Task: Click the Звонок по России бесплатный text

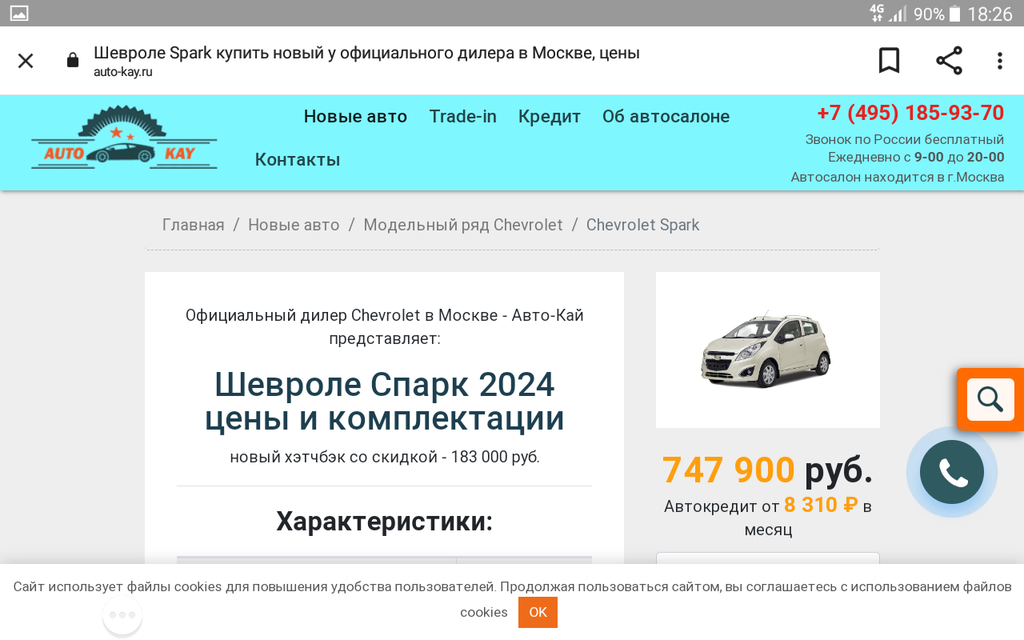Action: click(x=904, y=139)
